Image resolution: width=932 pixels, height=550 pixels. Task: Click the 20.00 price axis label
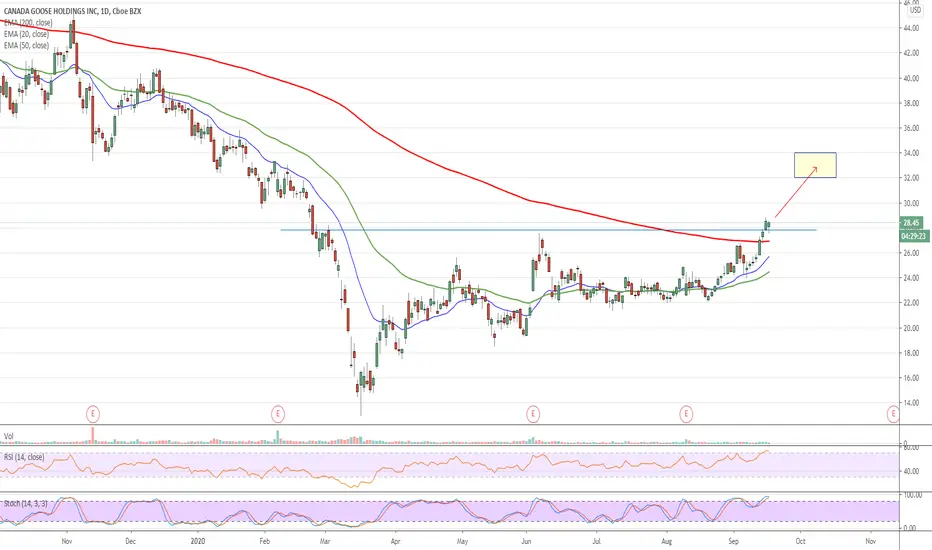coord(911,328)
